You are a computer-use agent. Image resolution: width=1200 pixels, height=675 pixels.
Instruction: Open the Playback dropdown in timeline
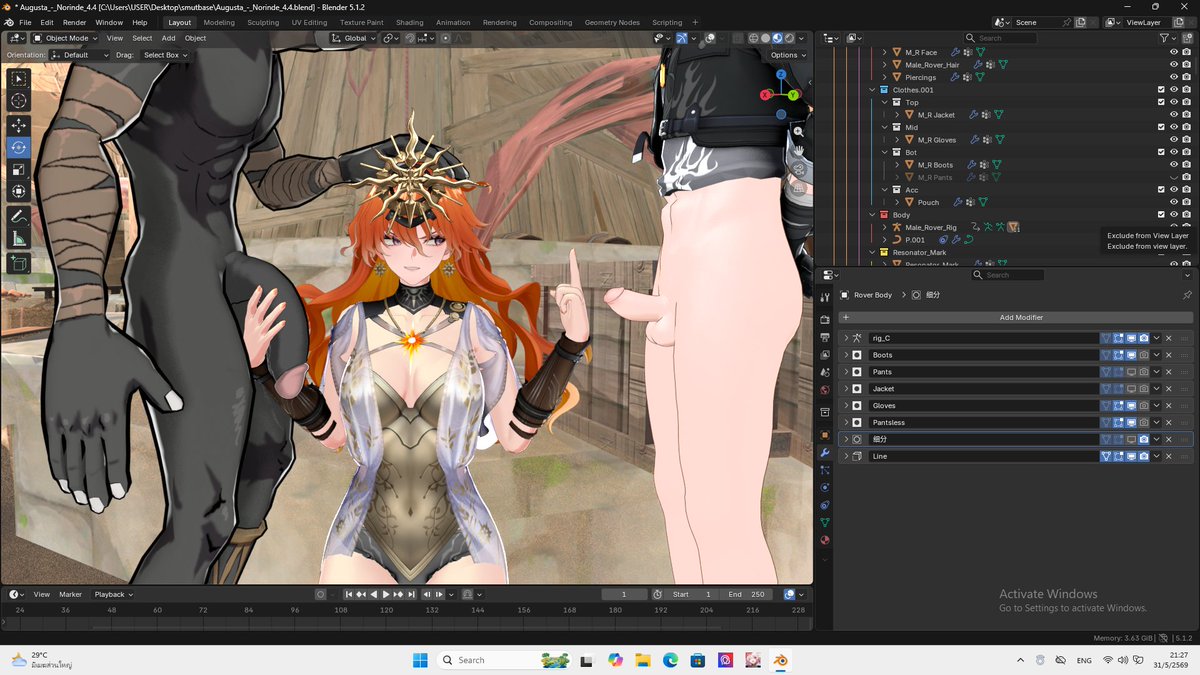point(113,594)
